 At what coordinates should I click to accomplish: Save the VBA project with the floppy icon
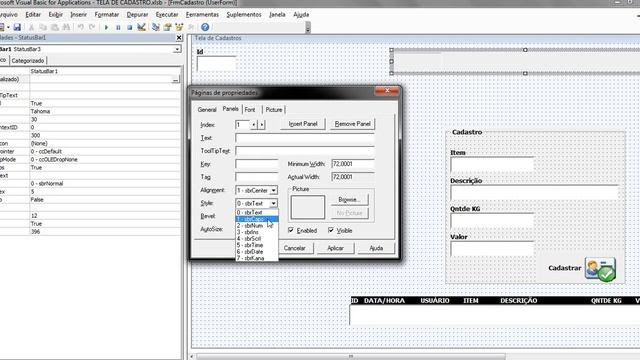click(17, 27)
